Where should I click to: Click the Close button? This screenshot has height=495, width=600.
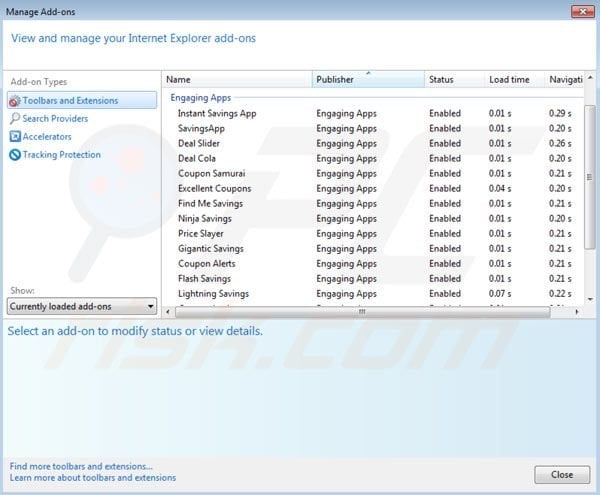pyautogui.click(x=562, y=475)
